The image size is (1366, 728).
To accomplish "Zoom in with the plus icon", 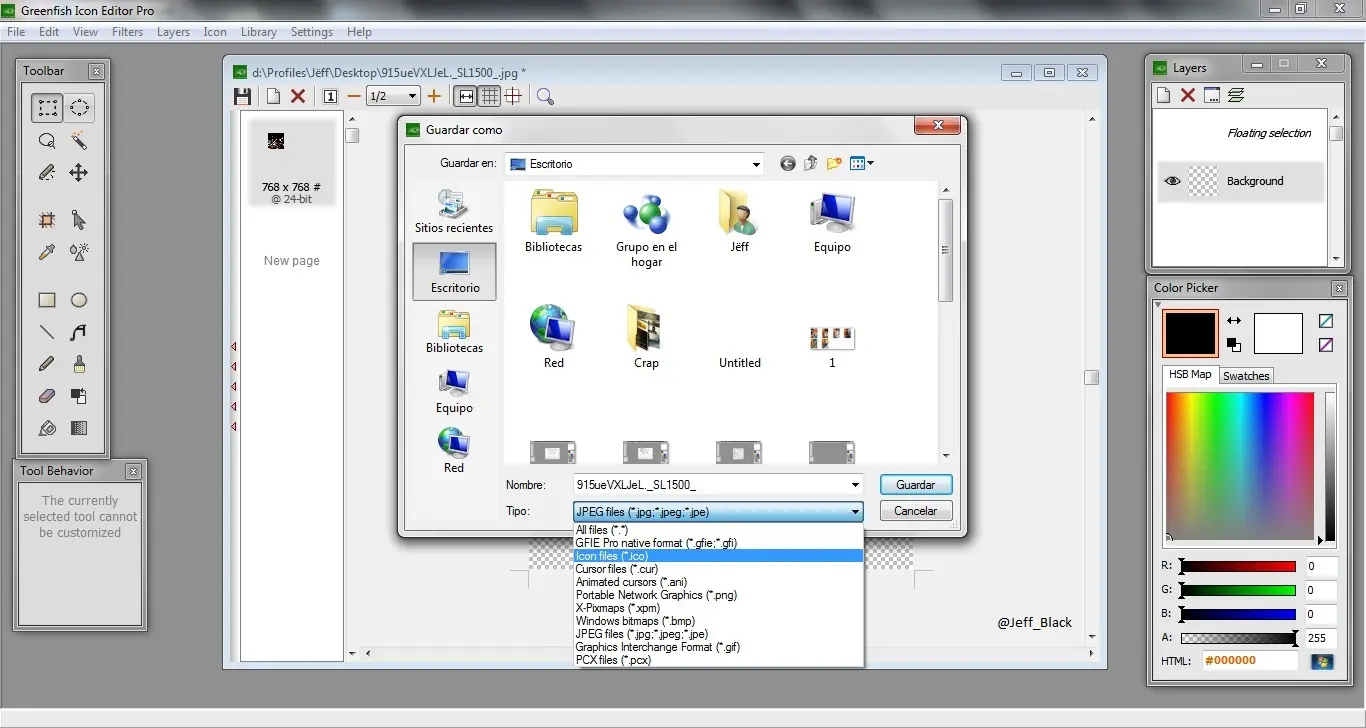I will click(x=434, y=96).
